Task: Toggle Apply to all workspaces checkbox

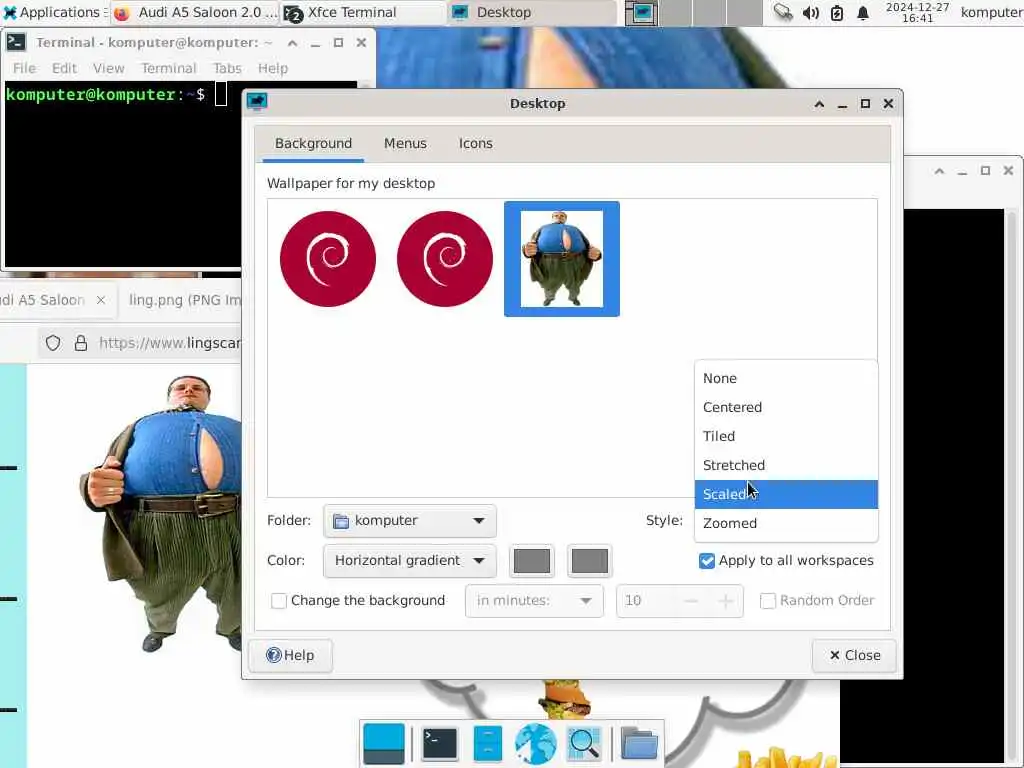Action: coord(707,560)
